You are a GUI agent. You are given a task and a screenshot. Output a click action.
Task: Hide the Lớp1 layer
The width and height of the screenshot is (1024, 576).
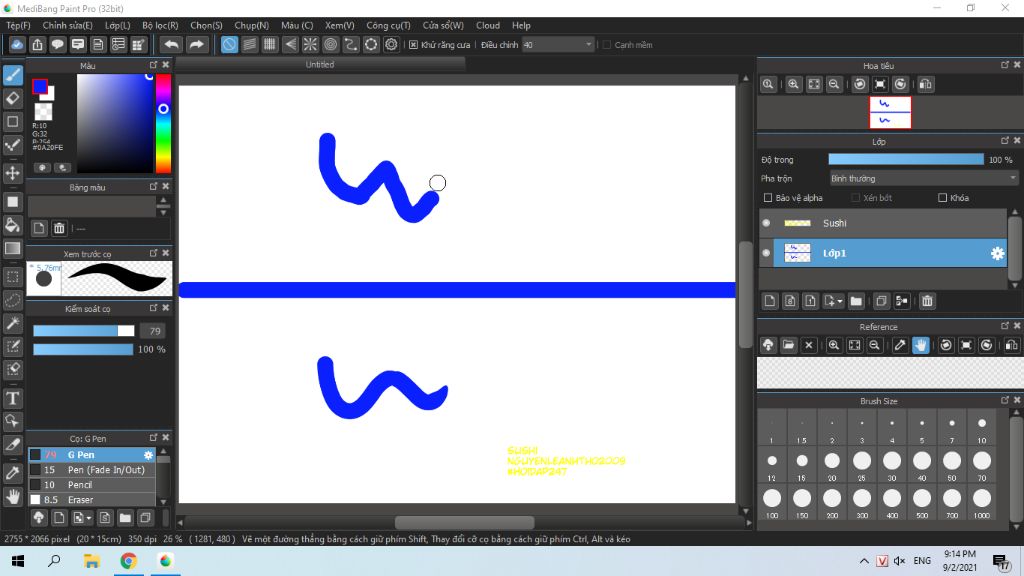pyautogui.click(x=767, y=253)
